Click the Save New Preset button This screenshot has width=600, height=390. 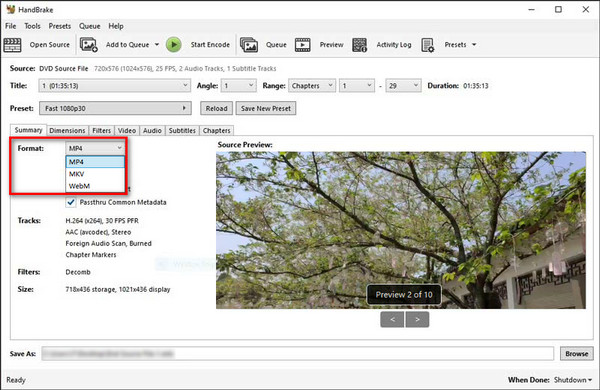click(266, 108)
